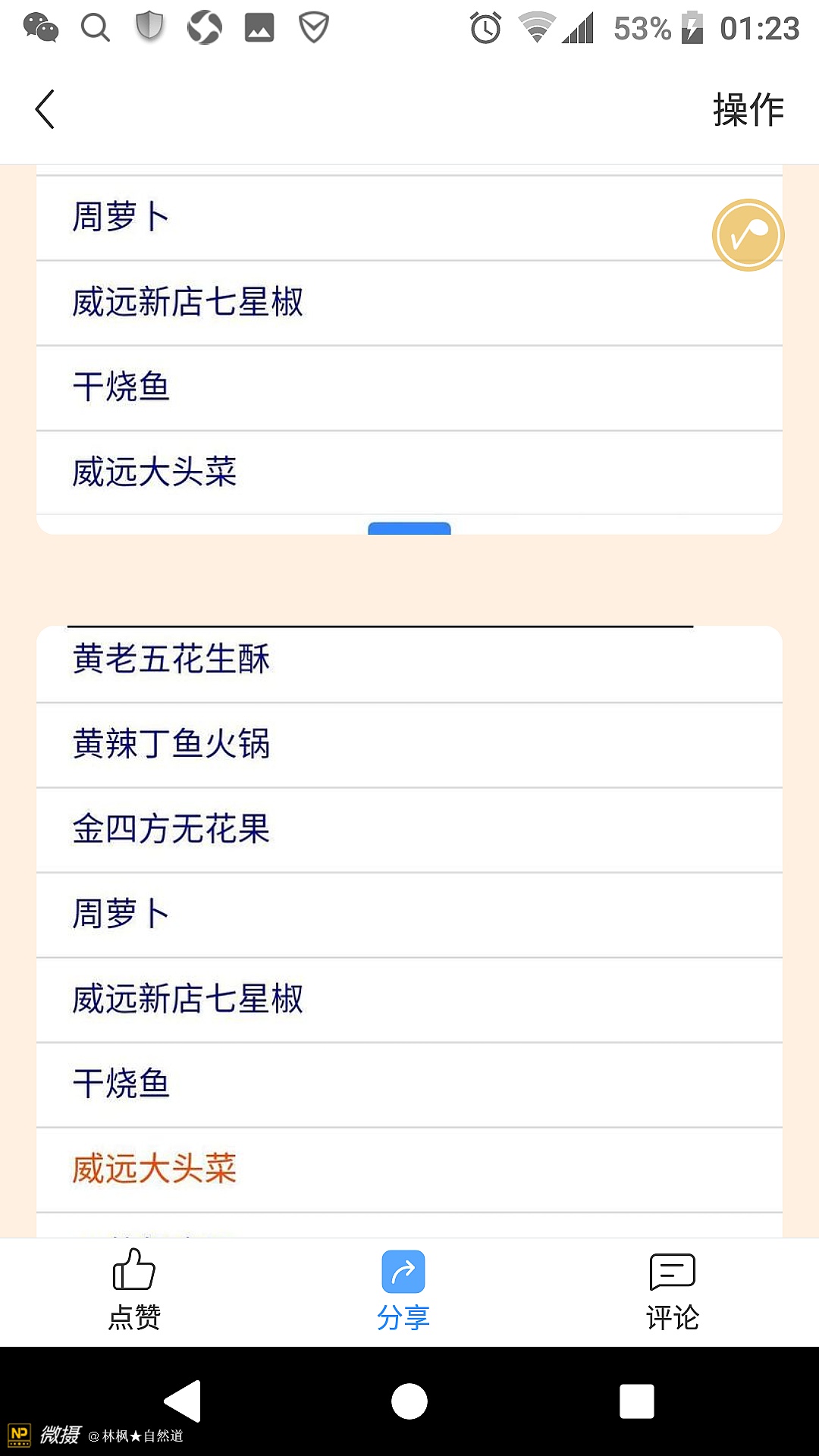Tap the gold floating music note icon
Screen dimensions: 819x1456
point(748,235)
